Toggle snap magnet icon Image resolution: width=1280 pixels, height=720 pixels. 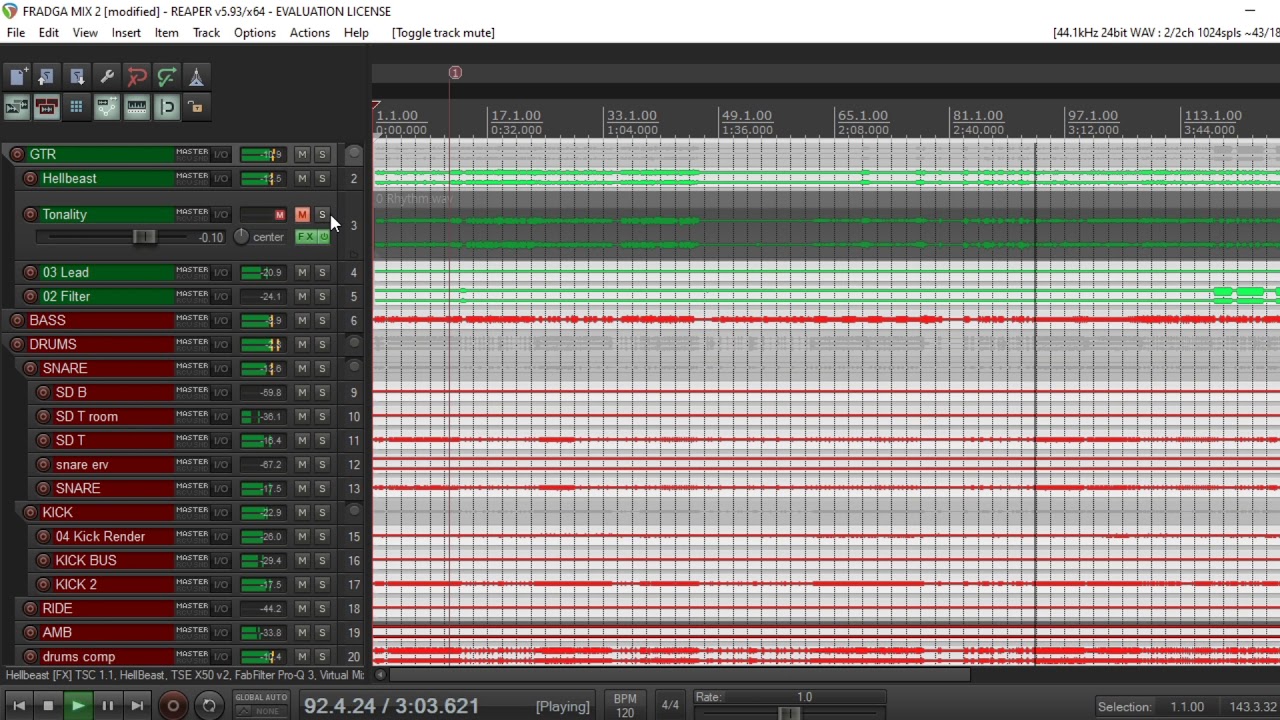(167, 107)
